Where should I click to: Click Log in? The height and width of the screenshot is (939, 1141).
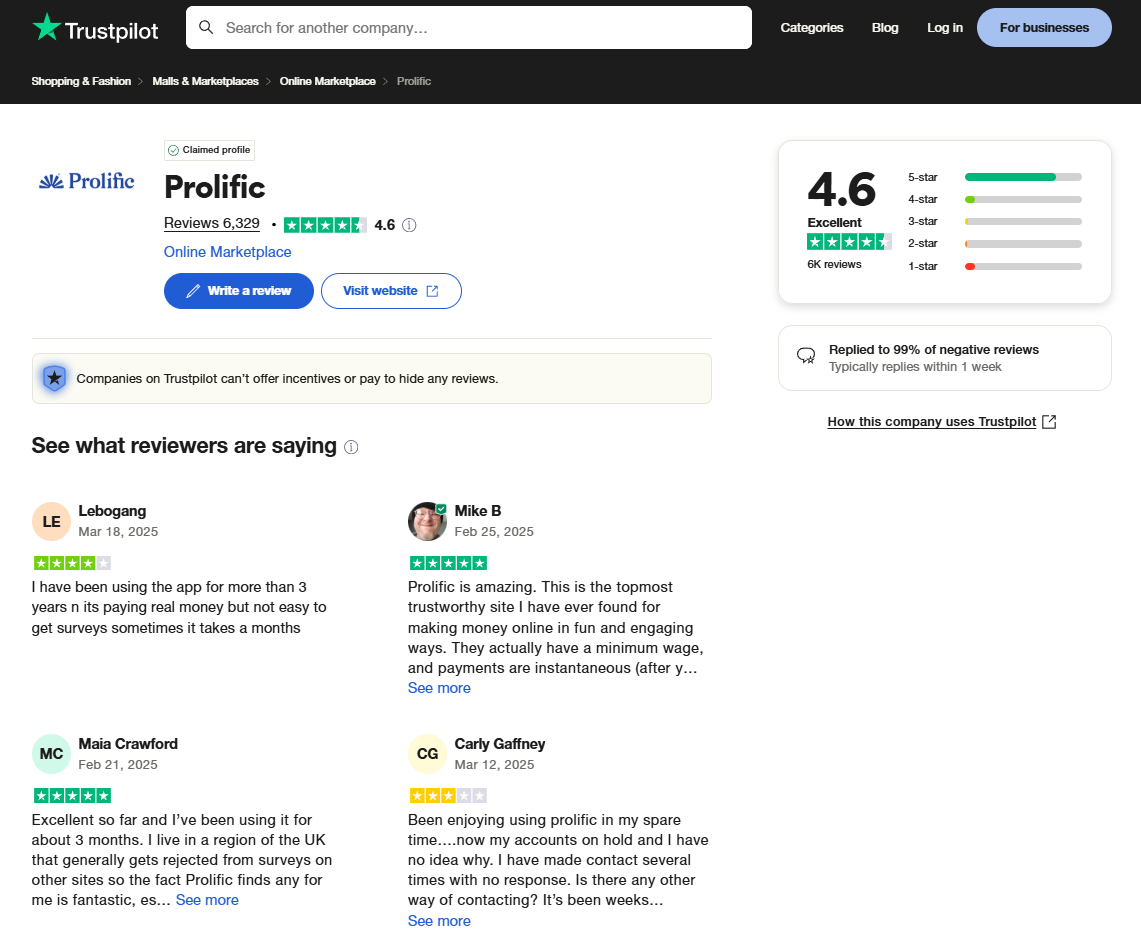(945, 28)
